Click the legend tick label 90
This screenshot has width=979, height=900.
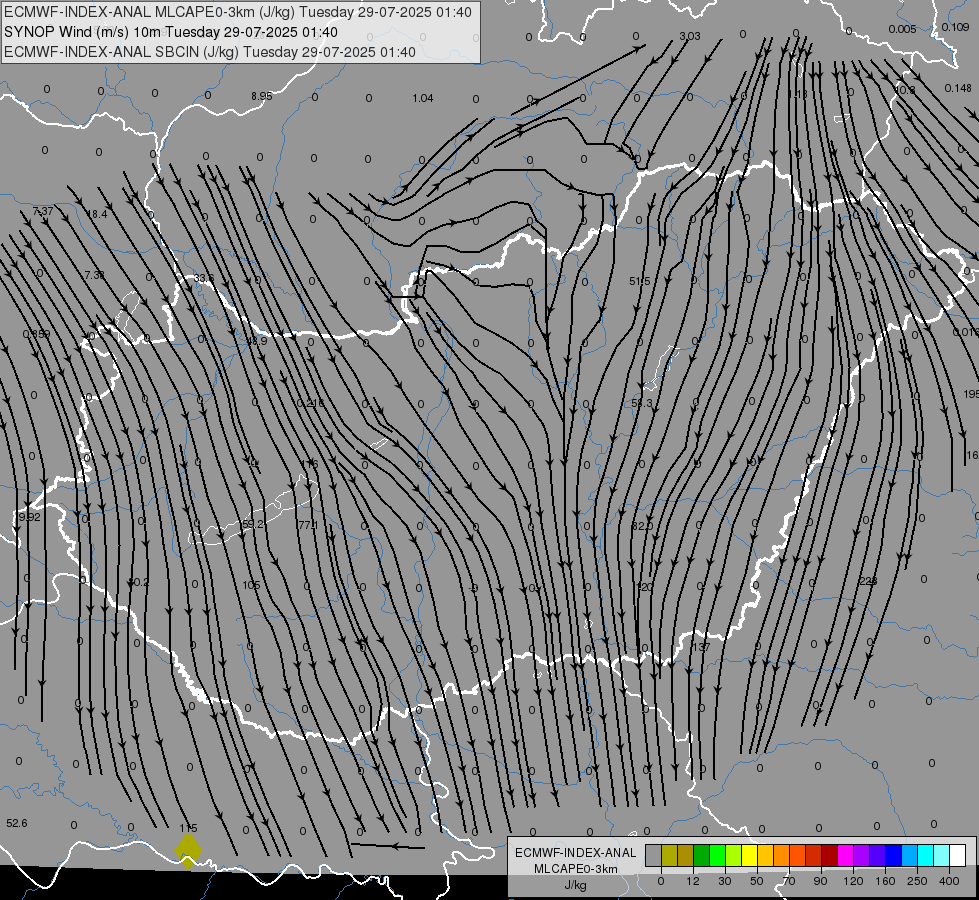click(820, 881)
